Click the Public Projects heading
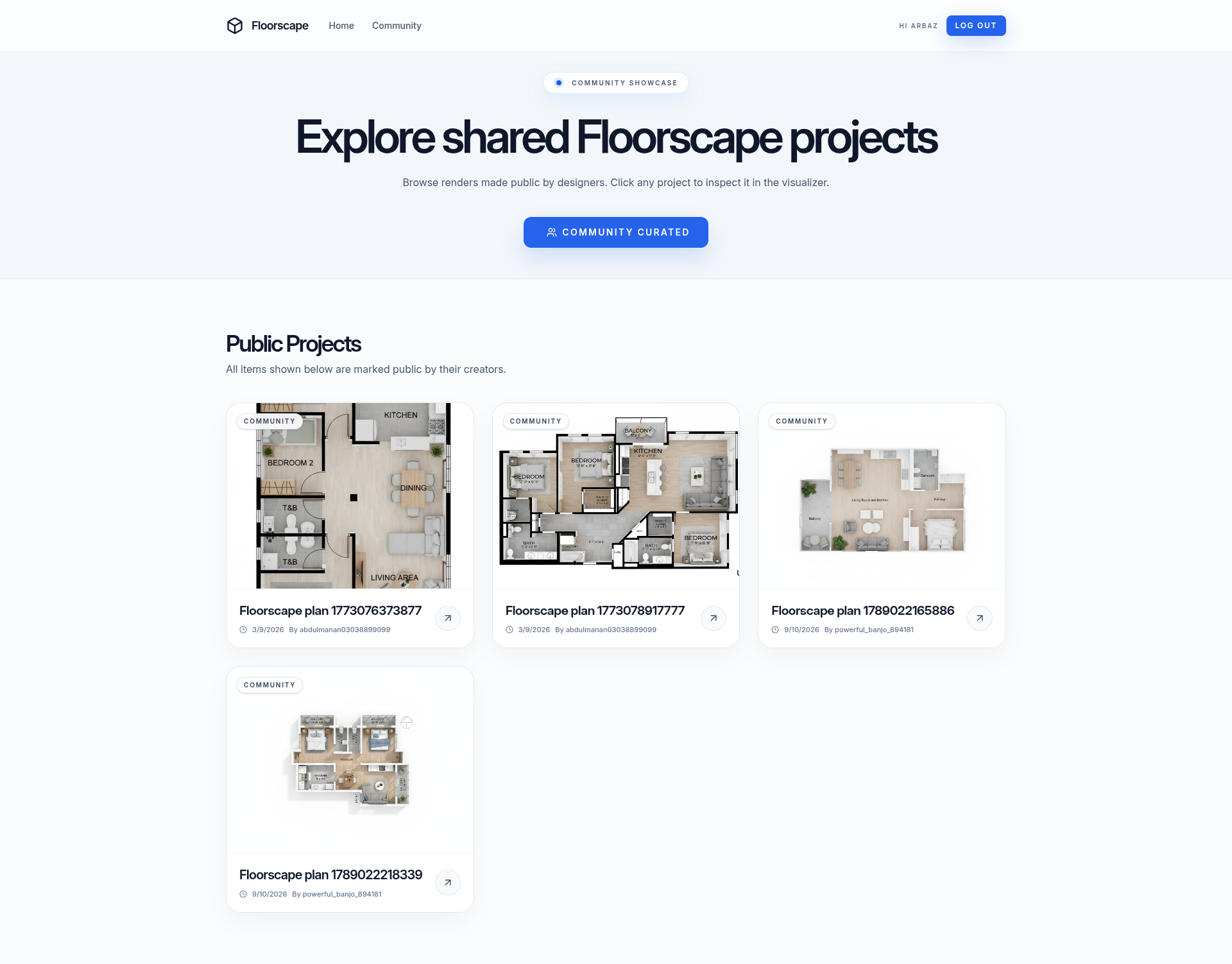Screen dimensions: 1232x964 coord(293,344)
